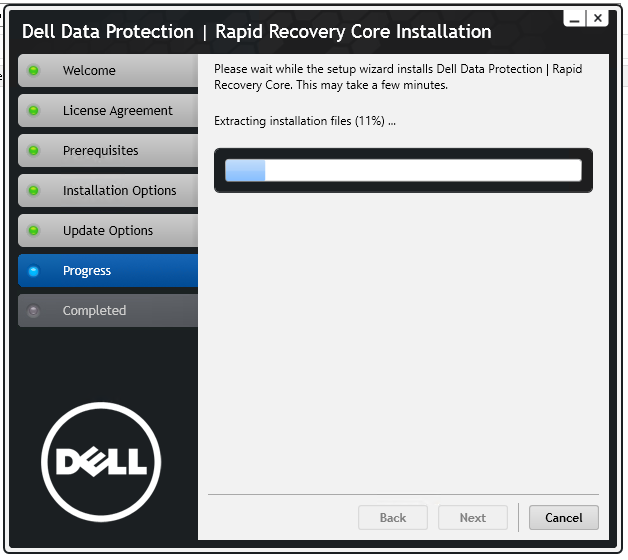The image size is (628, 560).
Task: Click the disabled Back button
Action: [392, 518]
